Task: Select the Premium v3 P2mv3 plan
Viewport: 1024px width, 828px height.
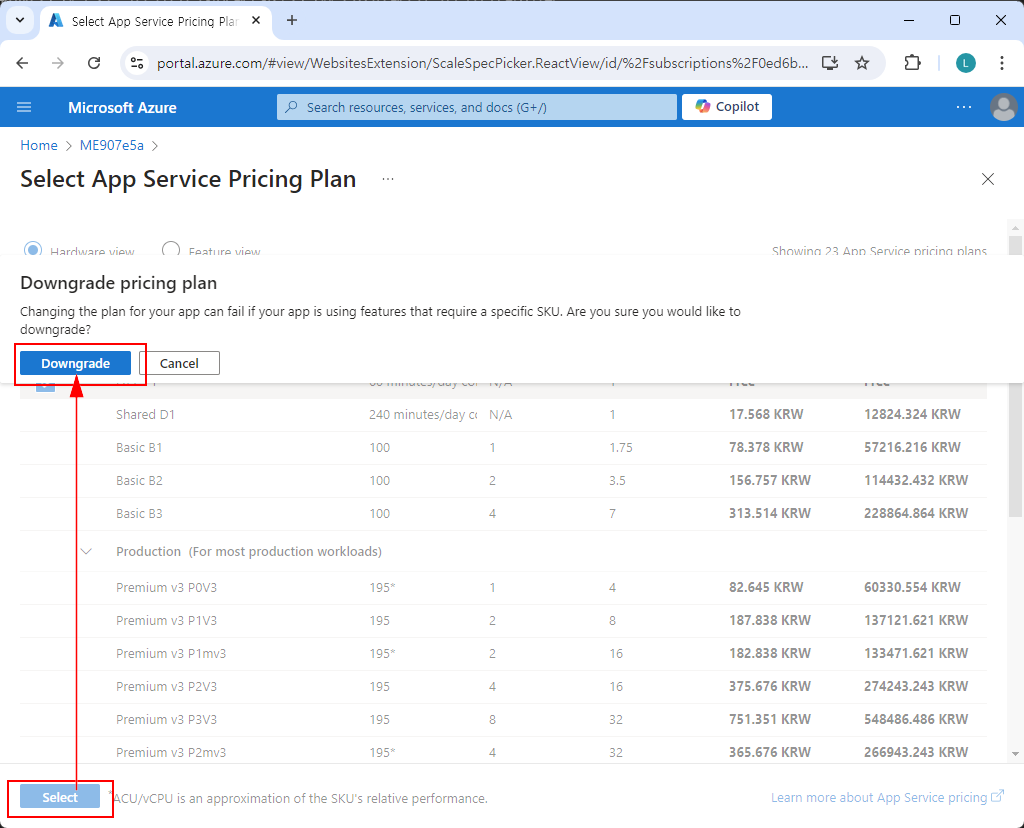Action: point(504,752)
